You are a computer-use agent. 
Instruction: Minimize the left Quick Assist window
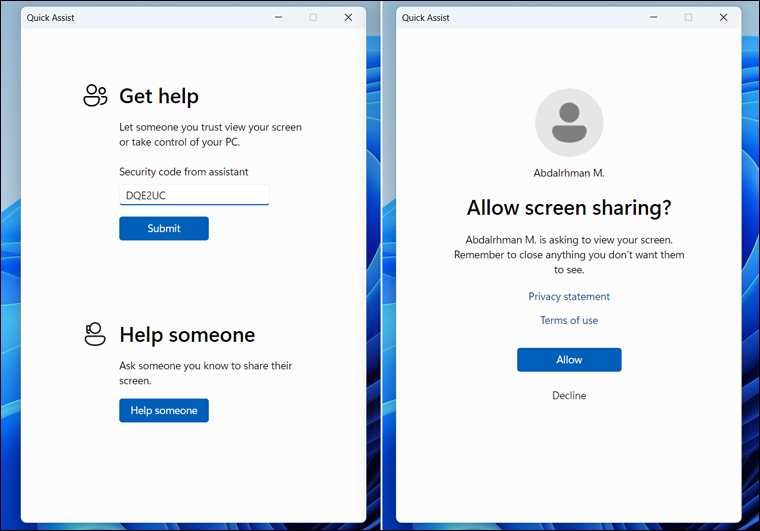tap(278, 17)
